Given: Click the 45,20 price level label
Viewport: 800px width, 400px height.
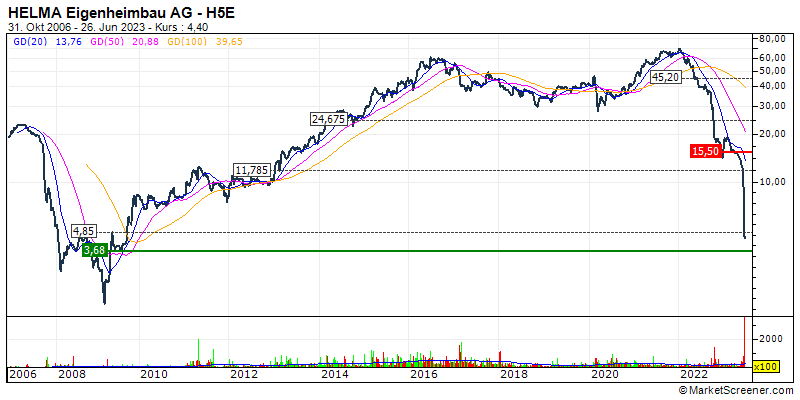Looking at the screenshot, I should [x=668, y=77].
